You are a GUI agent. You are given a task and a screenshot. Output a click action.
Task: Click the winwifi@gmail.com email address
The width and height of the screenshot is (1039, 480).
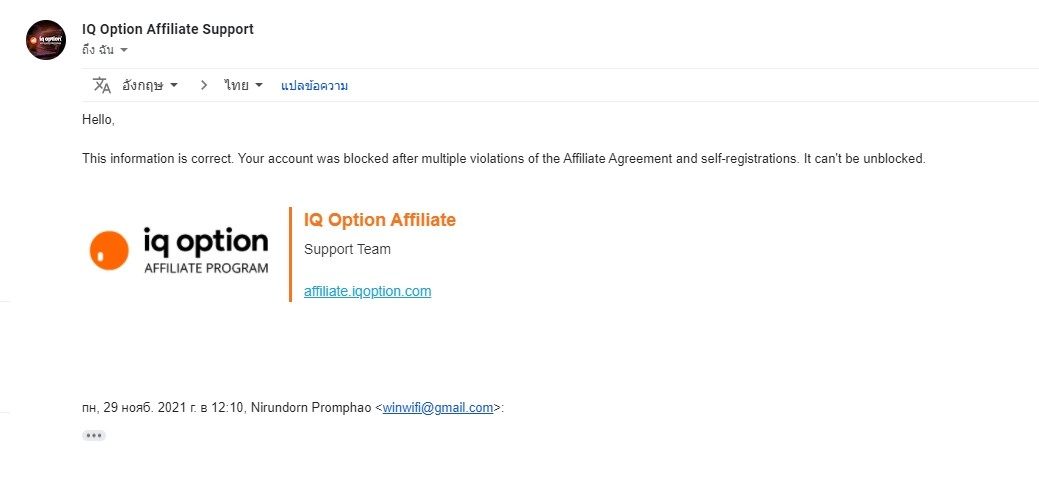(x=438, y=407)
